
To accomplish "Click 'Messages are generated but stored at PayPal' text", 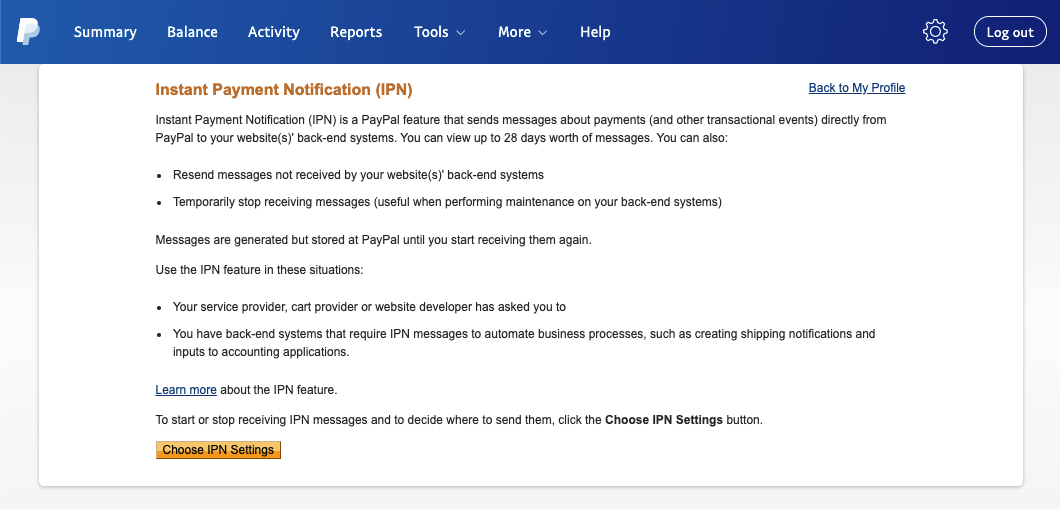I will 374,240.
